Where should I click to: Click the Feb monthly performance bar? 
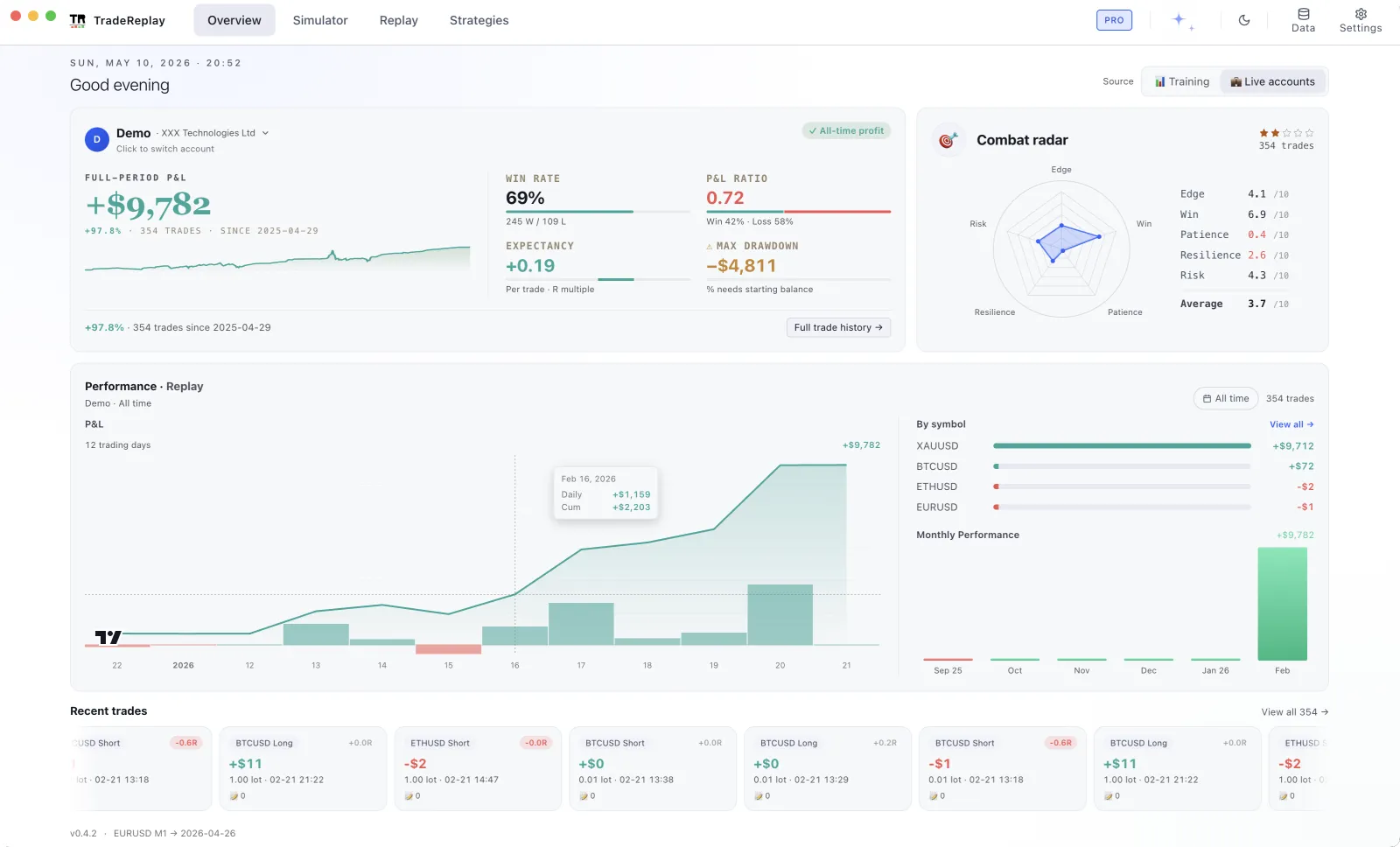pyautogui.click(x=1282, y=604)
